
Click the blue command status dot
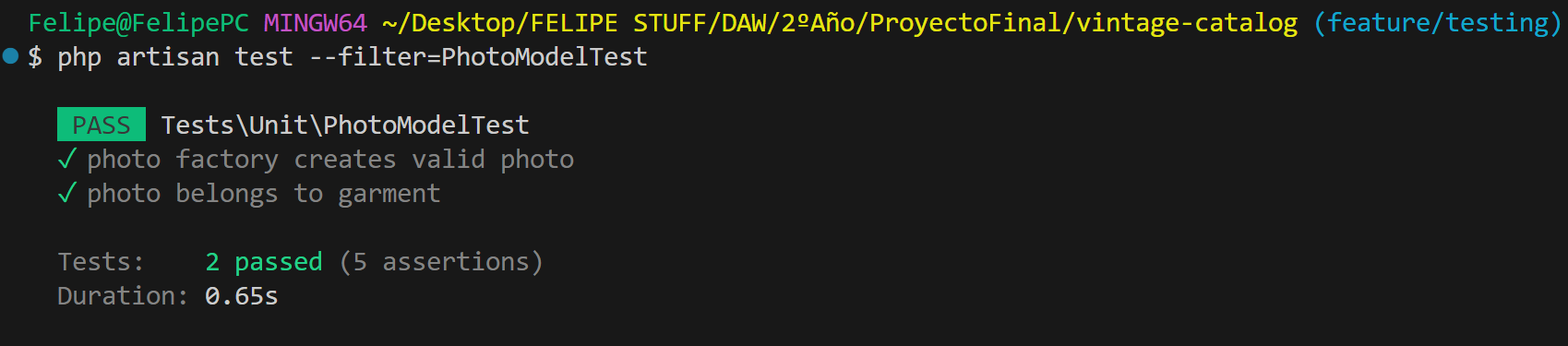click(11, 56)
